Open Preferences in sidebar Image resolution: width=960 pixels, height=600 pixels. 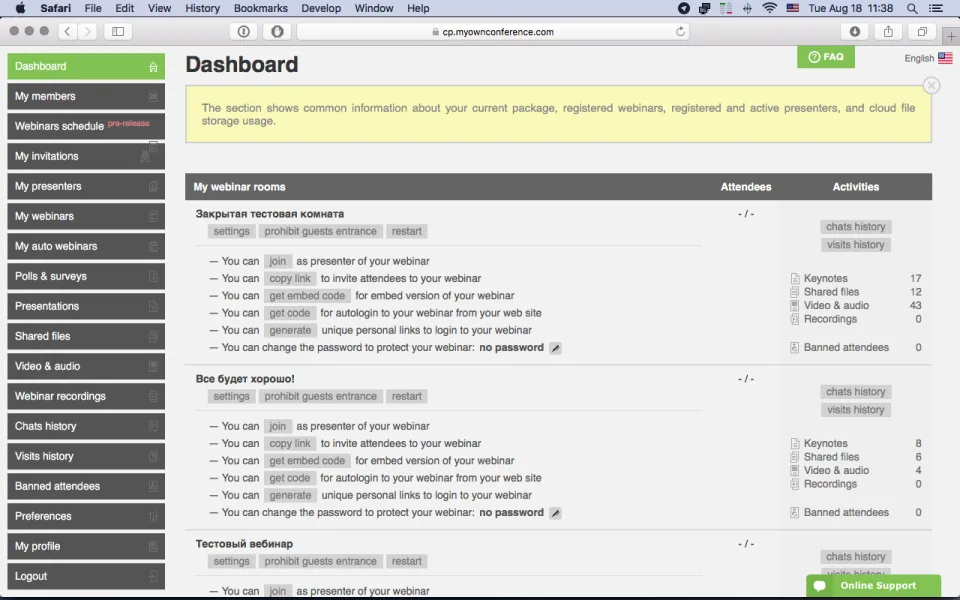86,516
